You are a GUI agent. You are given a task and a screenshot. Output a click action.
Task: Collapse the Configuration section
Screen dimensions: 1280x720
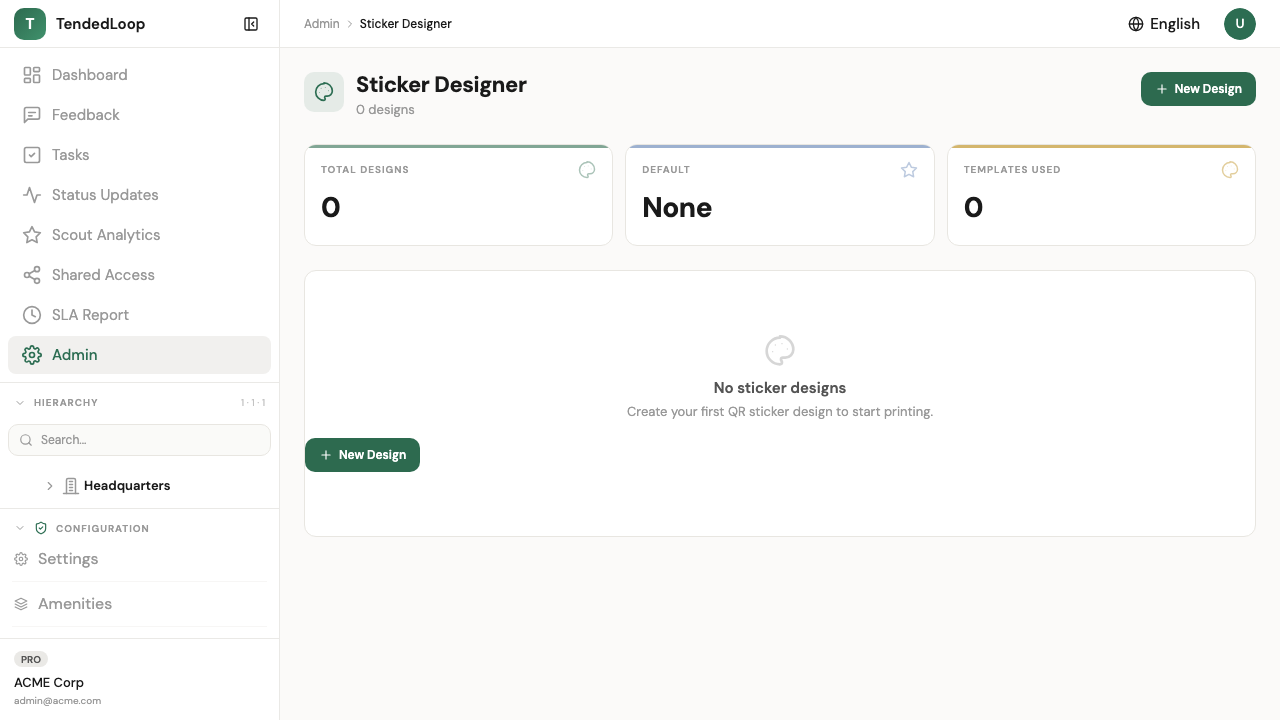(20, 528)
